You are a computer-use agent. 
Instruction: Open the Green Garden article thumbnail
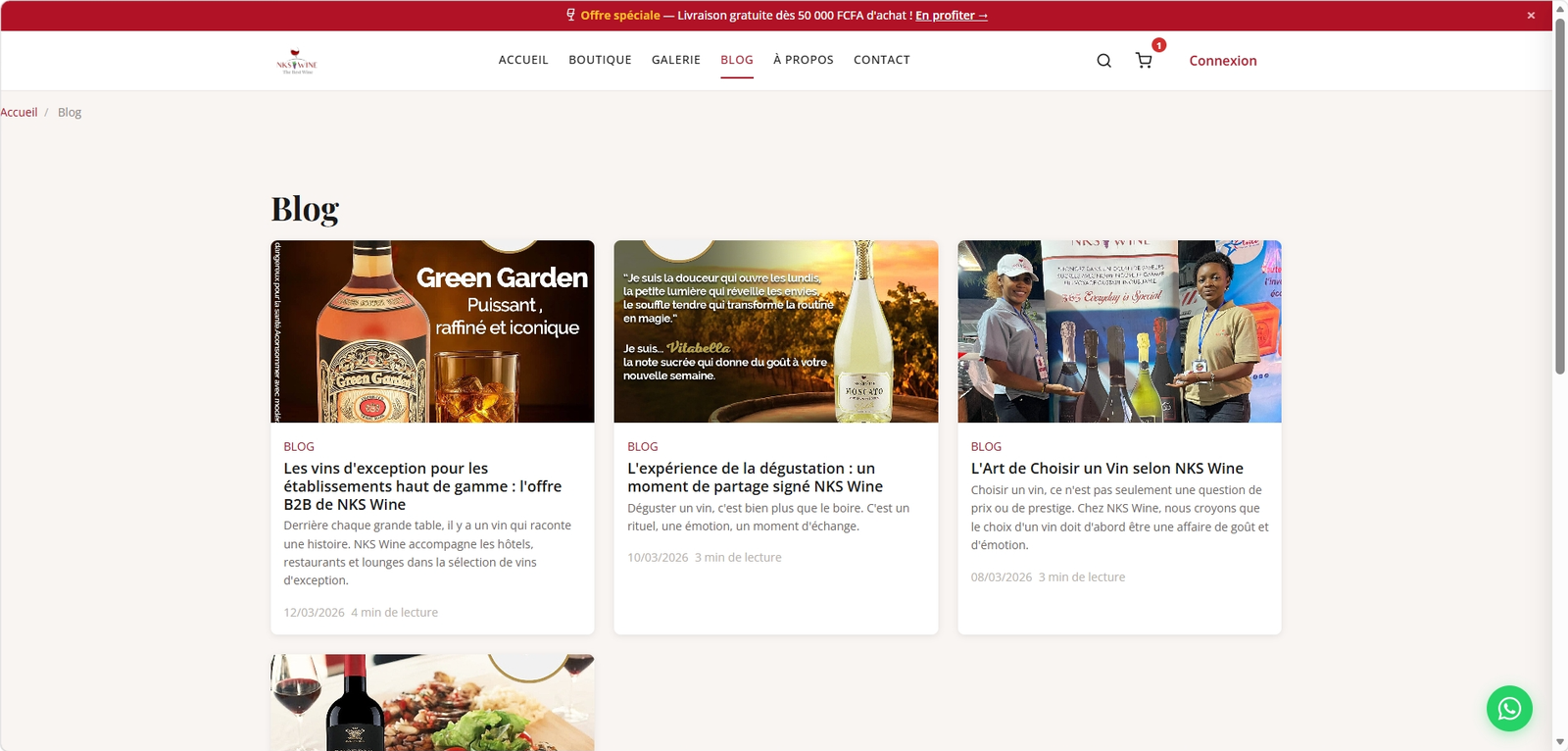(x=432, y=331)
